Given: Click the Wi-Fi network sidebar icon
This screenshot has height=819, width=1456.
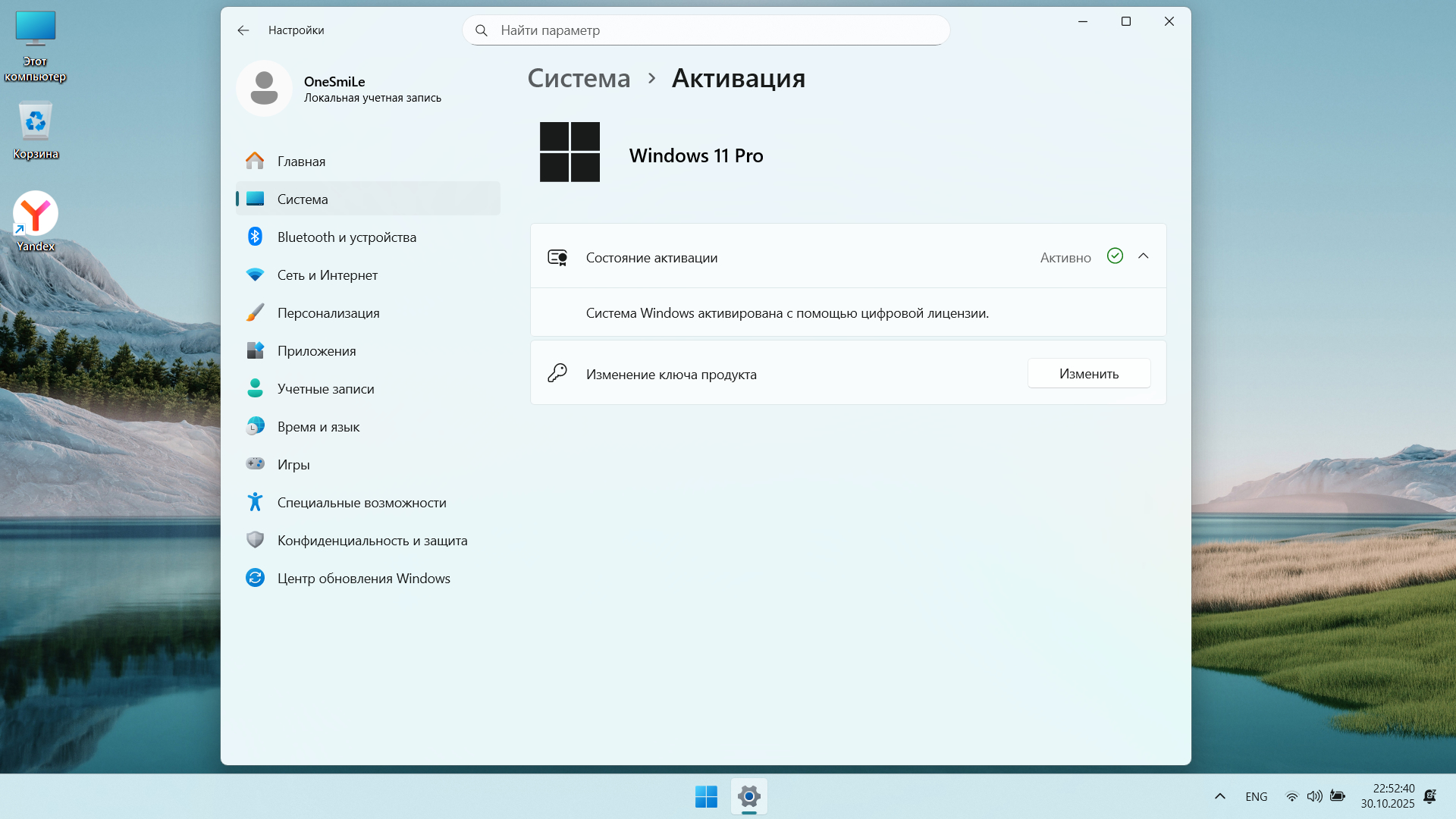Looking at the screenshot, I should click(255, 275).
